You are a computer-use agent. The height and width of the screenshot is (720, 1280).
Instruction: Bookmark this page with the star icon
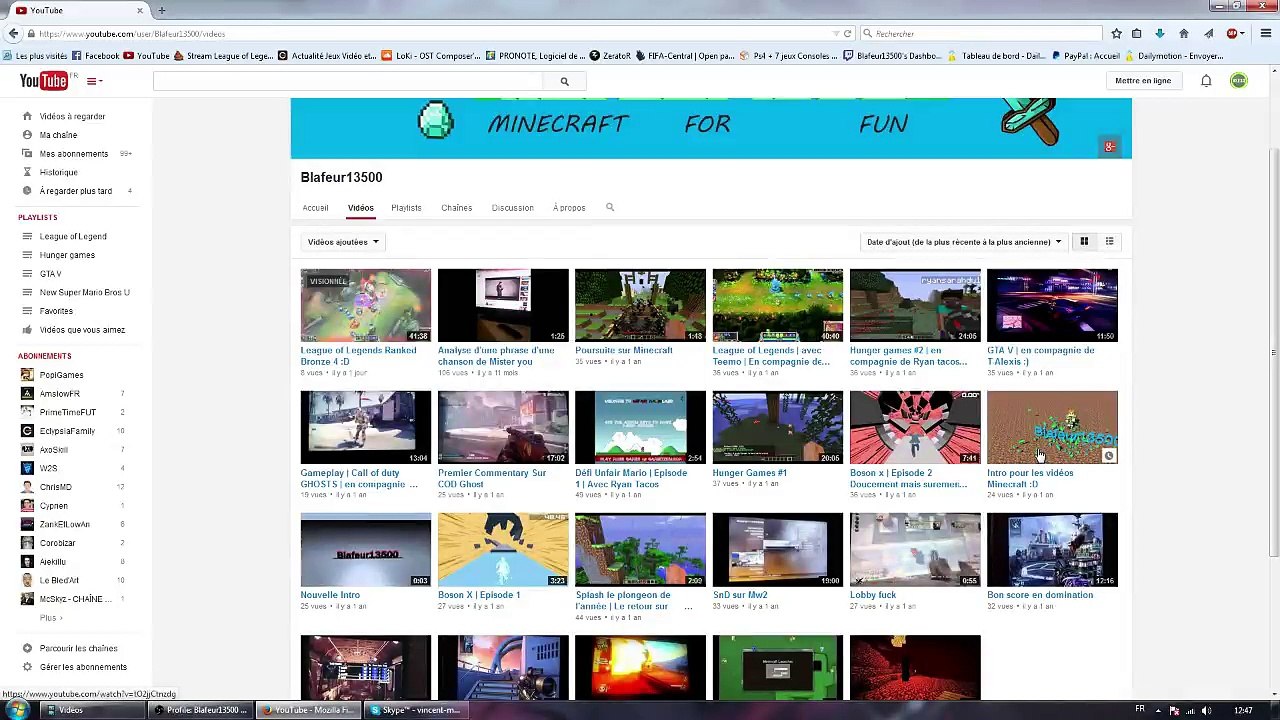[1116, 34]
